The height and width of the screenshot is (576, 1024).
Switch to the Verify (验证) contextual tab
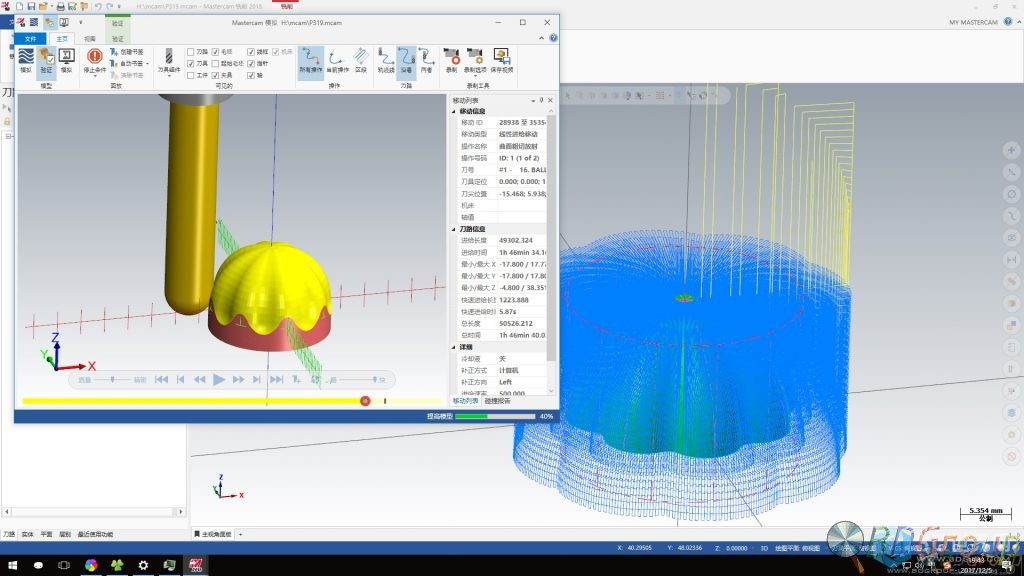pos(118,39)
